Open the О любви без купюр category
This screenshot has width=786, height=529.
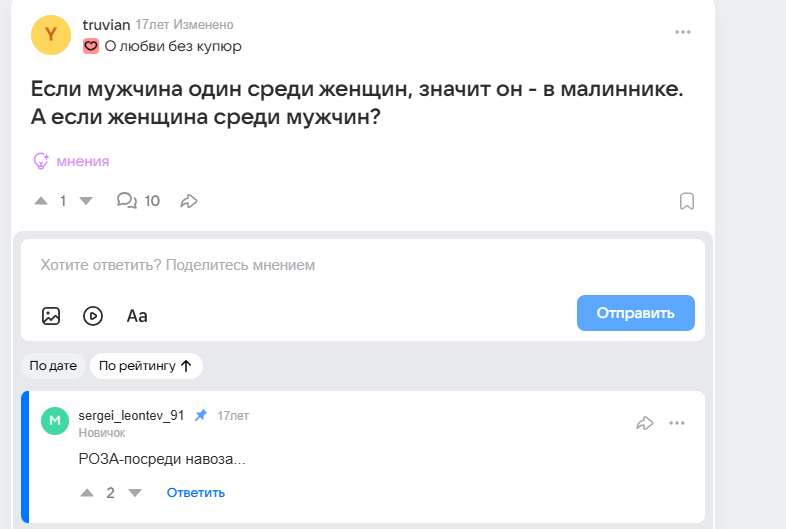pos(172,46)
